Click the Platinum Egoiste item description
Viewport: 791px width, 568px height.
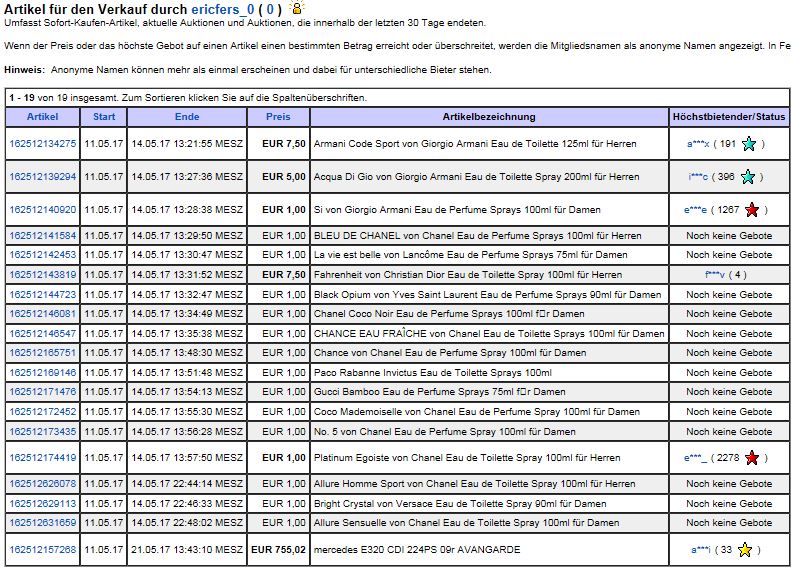tap(467, 458)
